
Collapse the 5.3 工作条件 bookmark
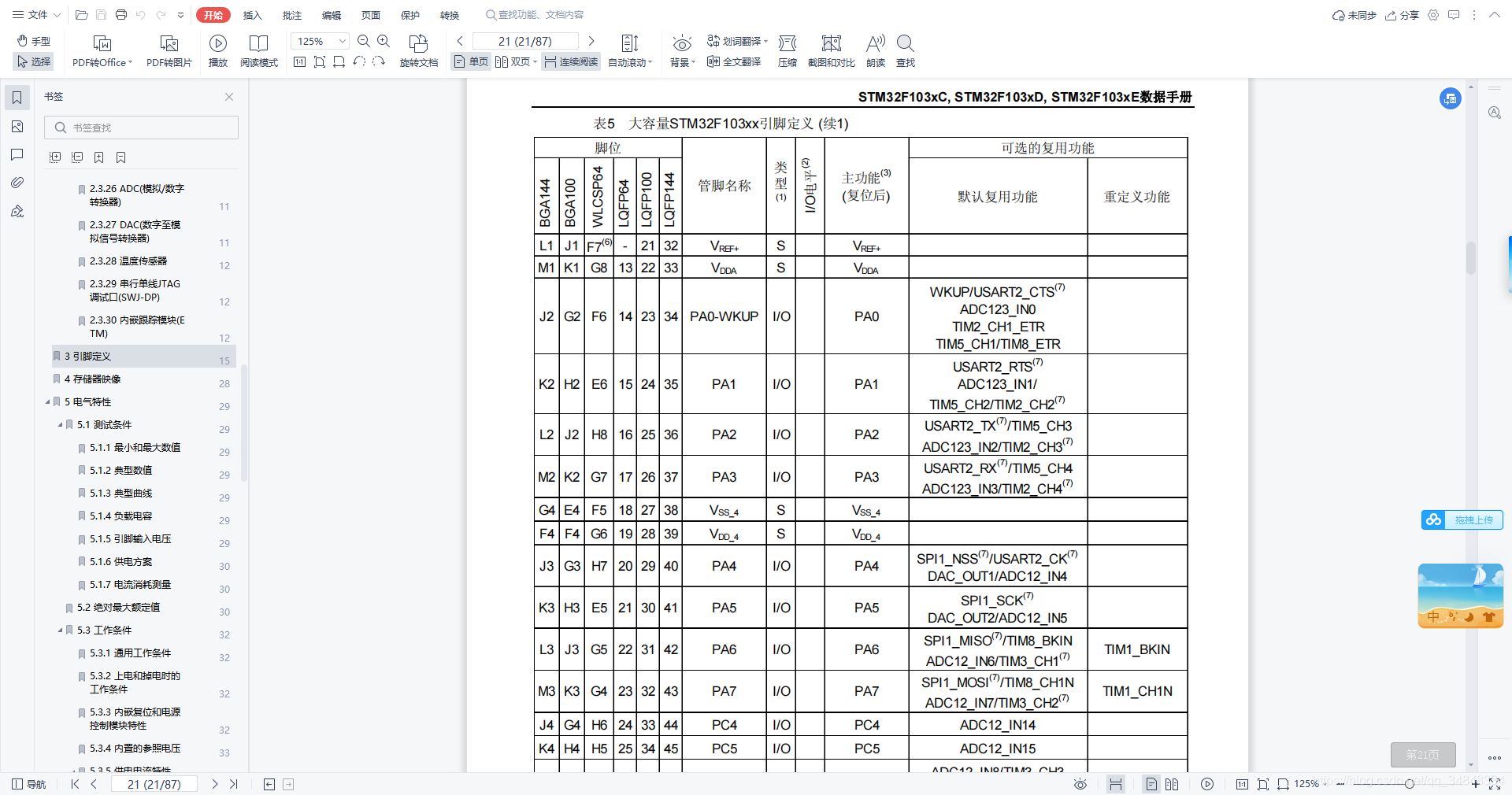pos(60,630)
